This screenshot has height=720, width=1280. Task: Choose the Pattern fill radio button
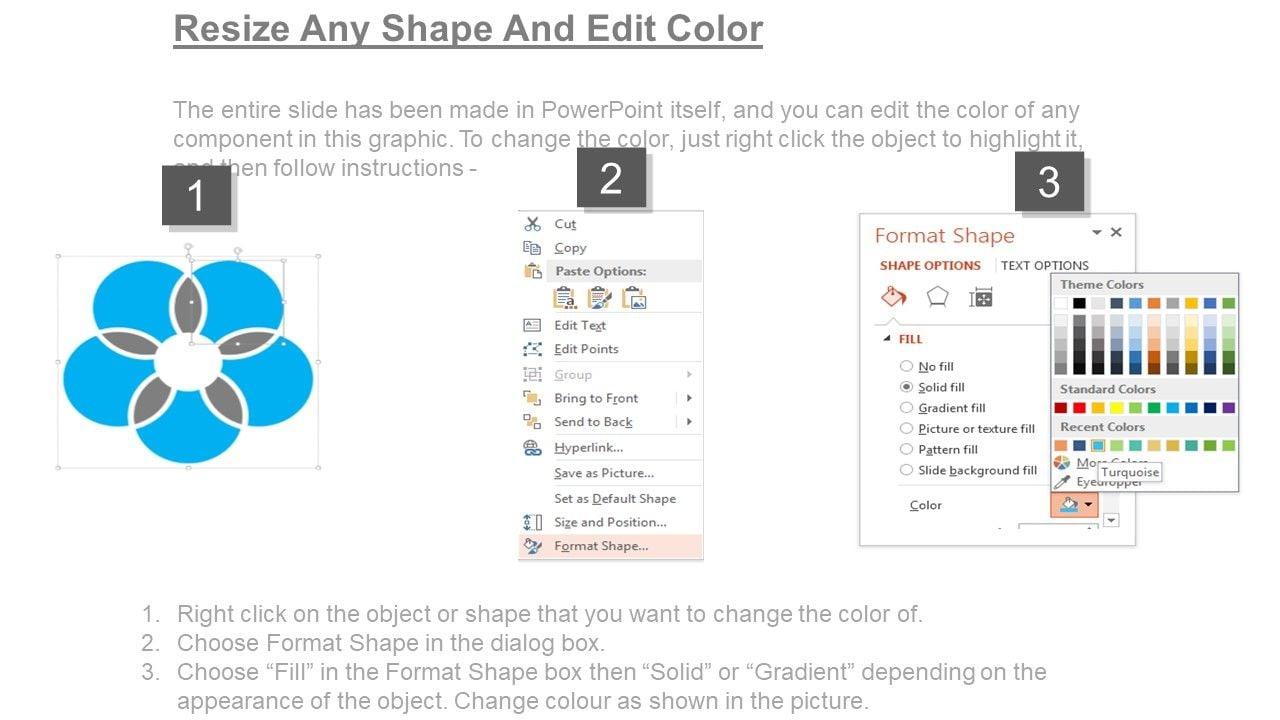click(x=907, y=450)
